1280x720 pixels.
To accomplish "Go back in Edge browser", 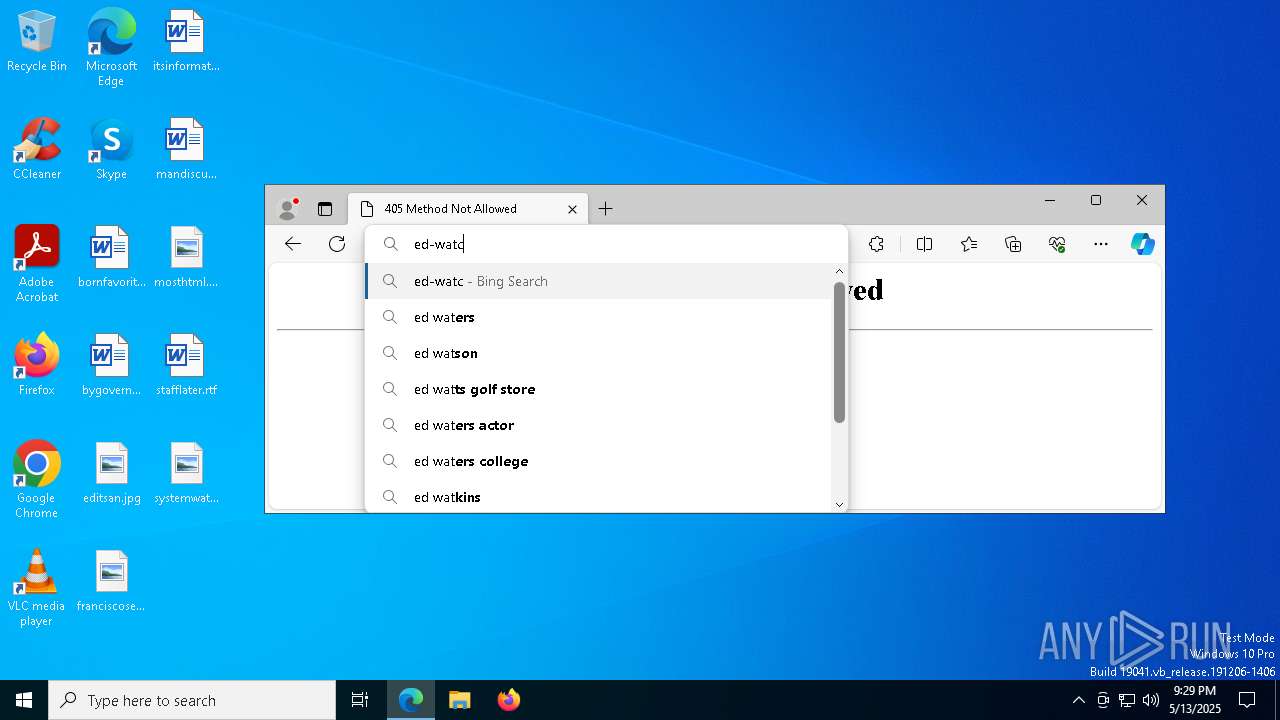I will (293, 244).
